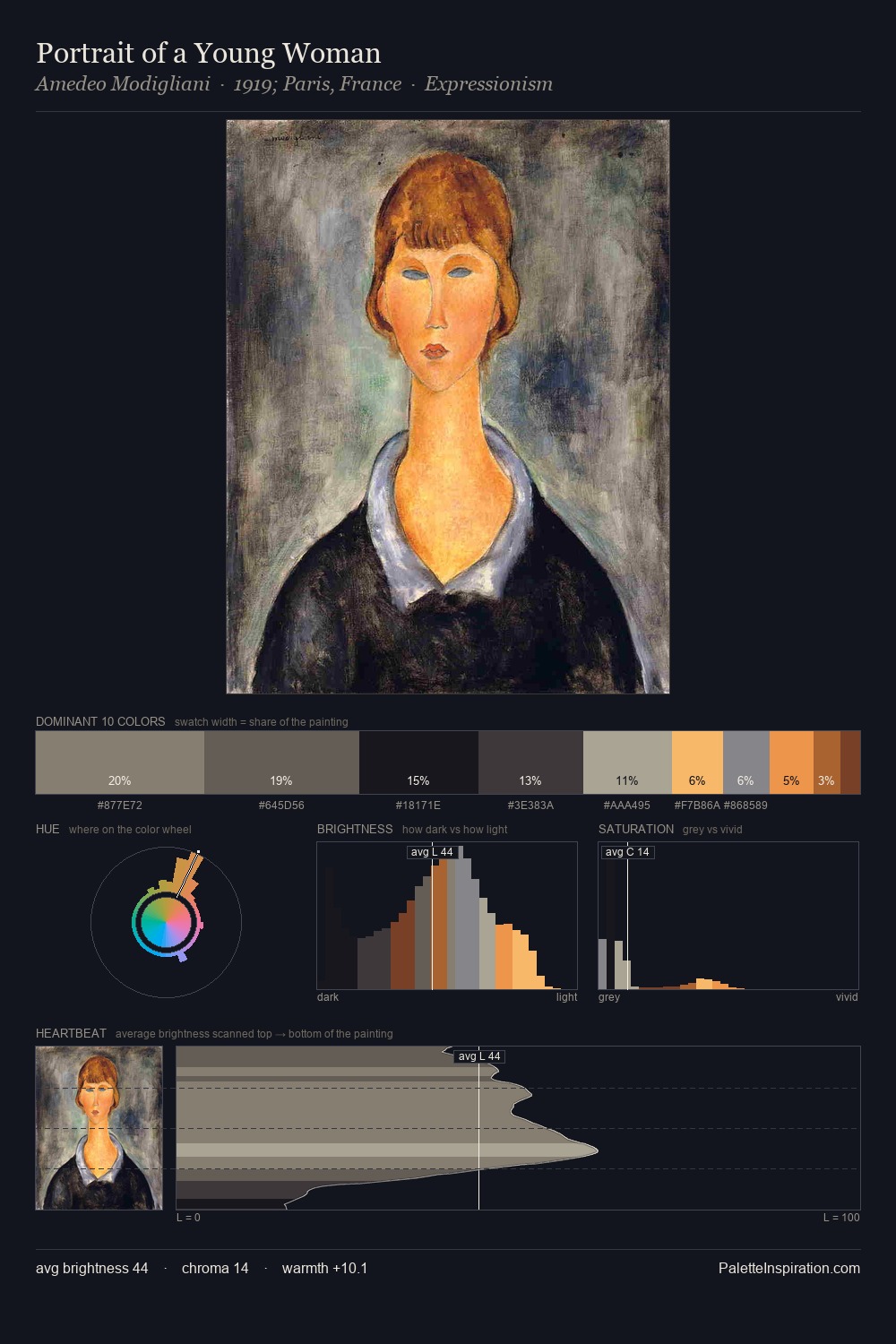This screenshot has width=896, height=1344.
Task: Click the #645D56 hex code label
Action: [281, 806]
